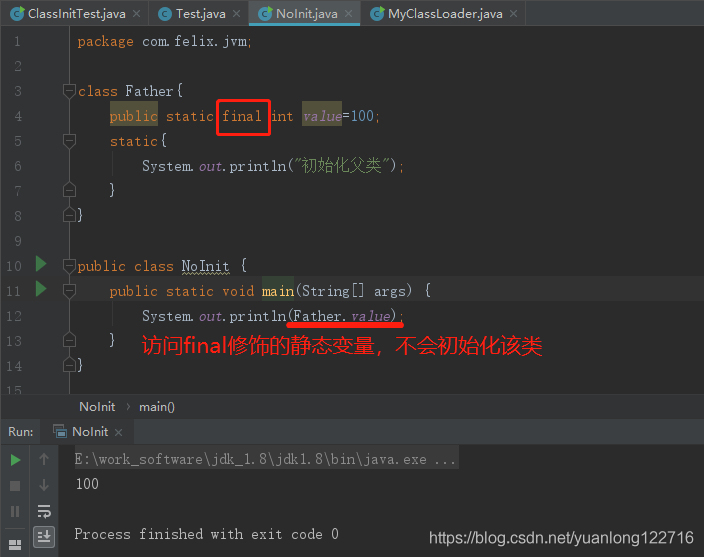Click line number 12 in the gutter
This screenshot has width=704, height=557.
pyautogui.click(x=14, y=316)
